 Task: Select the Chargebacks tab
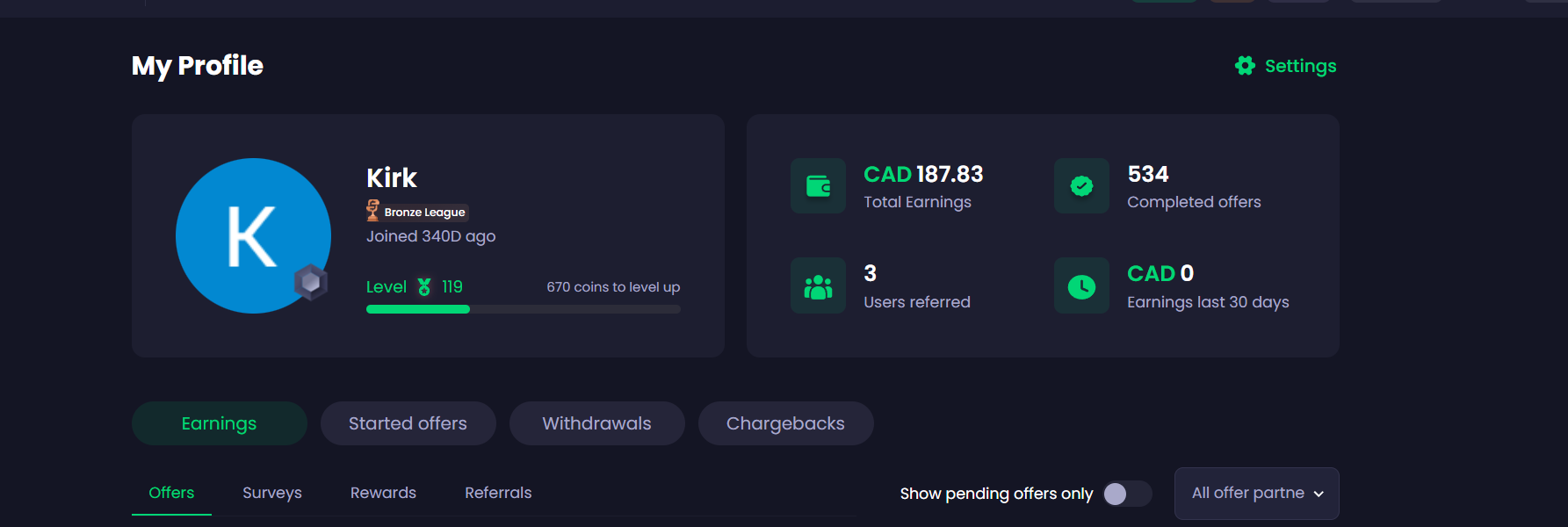pyautogui.click(x=785, y=423)
